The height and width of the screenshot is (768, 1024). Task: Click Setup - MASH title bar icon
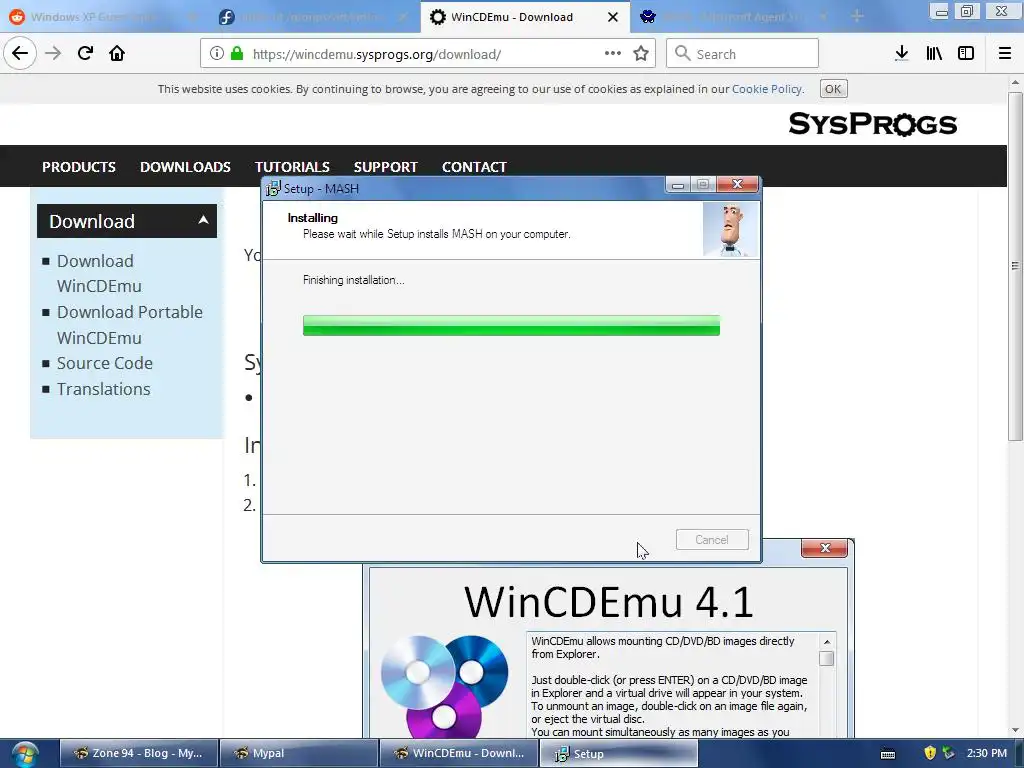click(273, 189)
